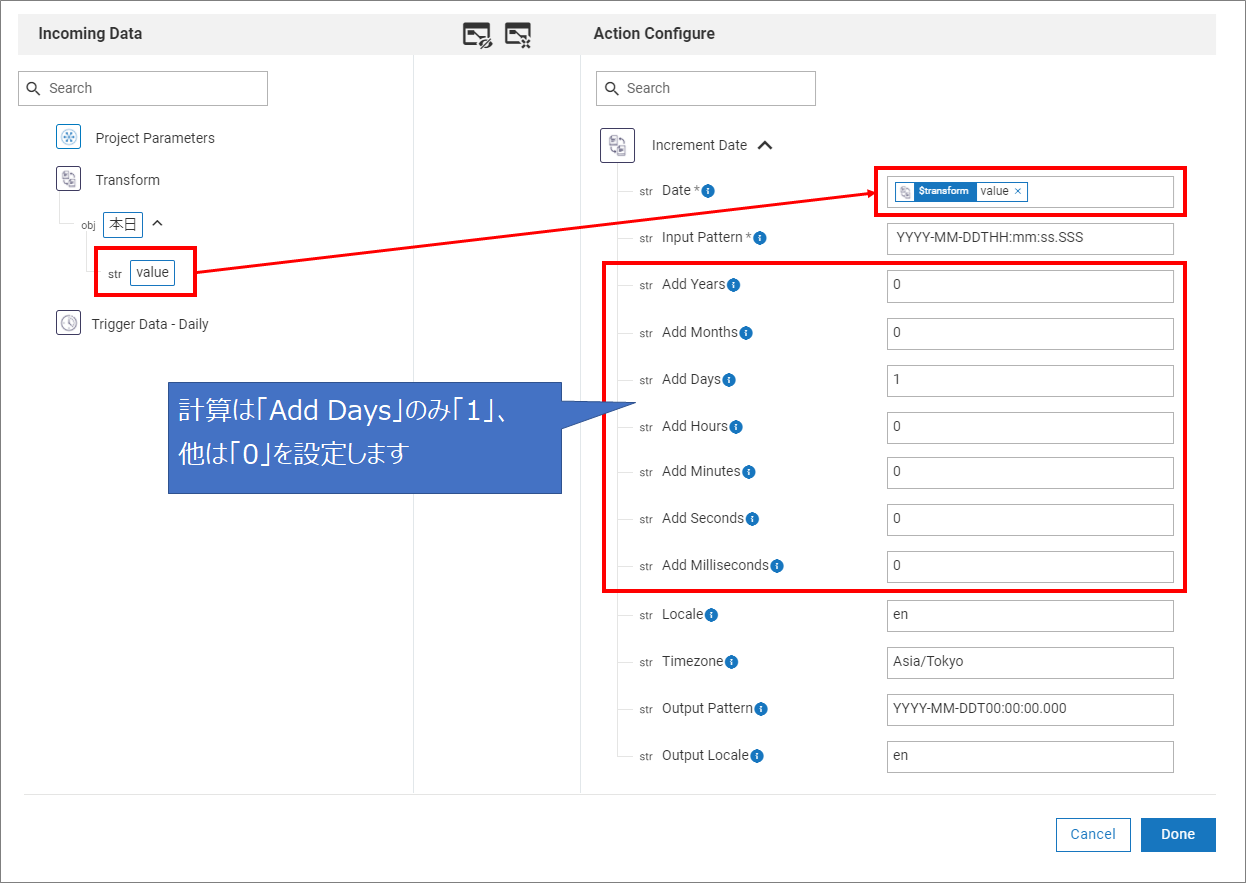Viewport: 1246px width, 883px height.
Task: Click the hide-mapped-fields icon in header
Action: tap(477, 35)
